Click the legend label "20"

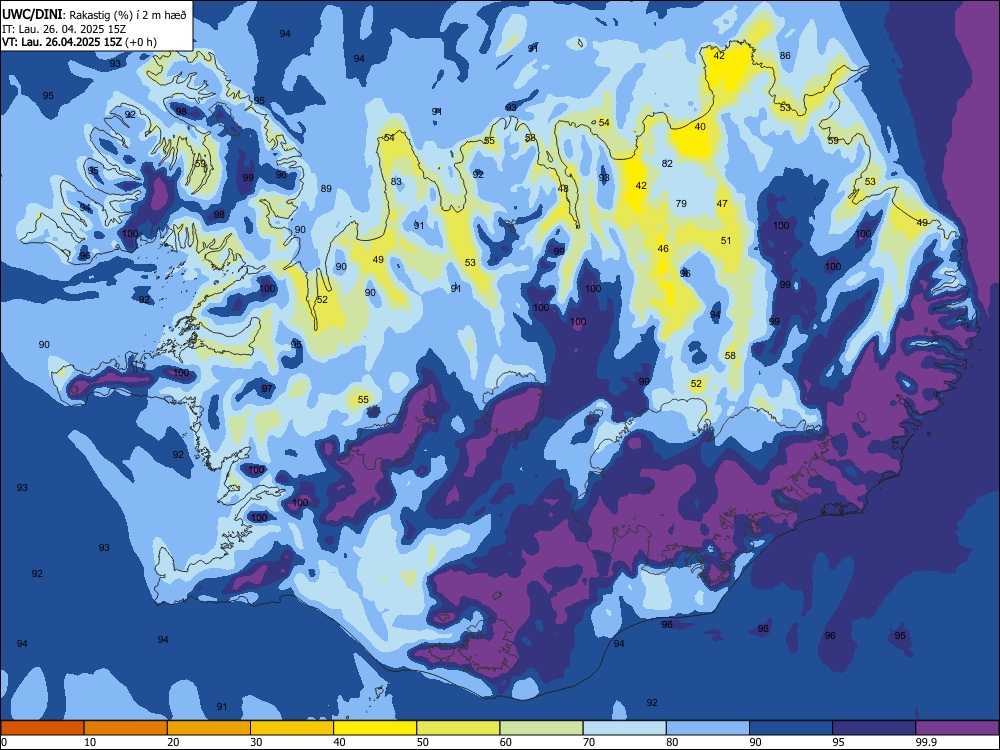click(173, 742)
